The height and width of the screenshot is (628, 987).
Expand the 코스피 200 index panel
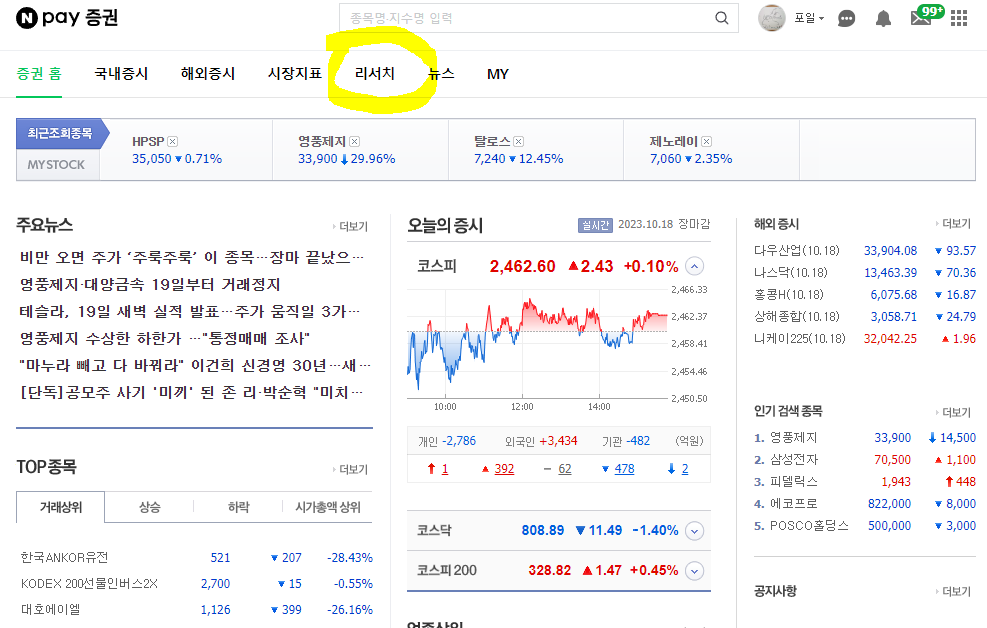694,571
